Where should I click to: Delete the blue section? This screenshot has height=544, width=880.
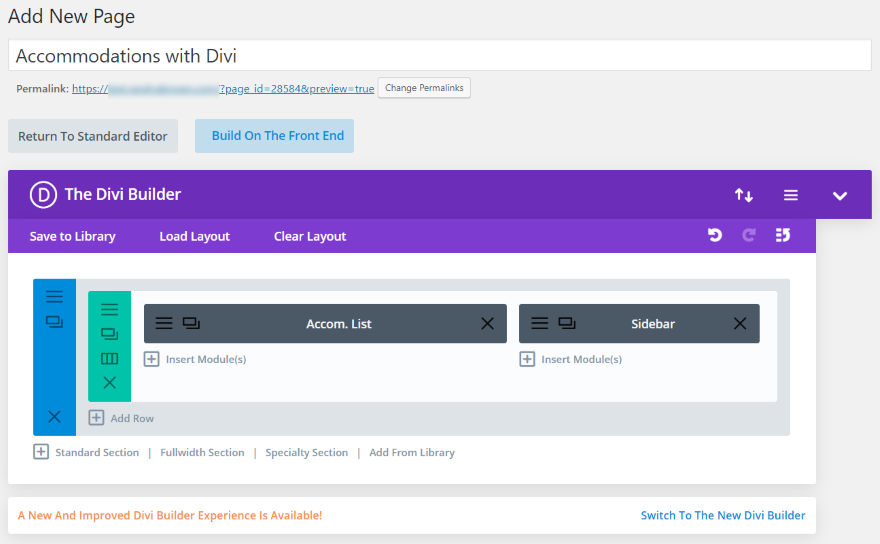tap(54, 416)
